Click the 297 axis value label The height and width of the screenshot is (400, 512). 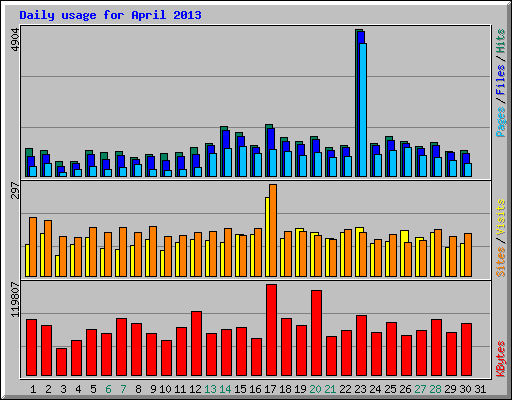click(x=15, y=190)
